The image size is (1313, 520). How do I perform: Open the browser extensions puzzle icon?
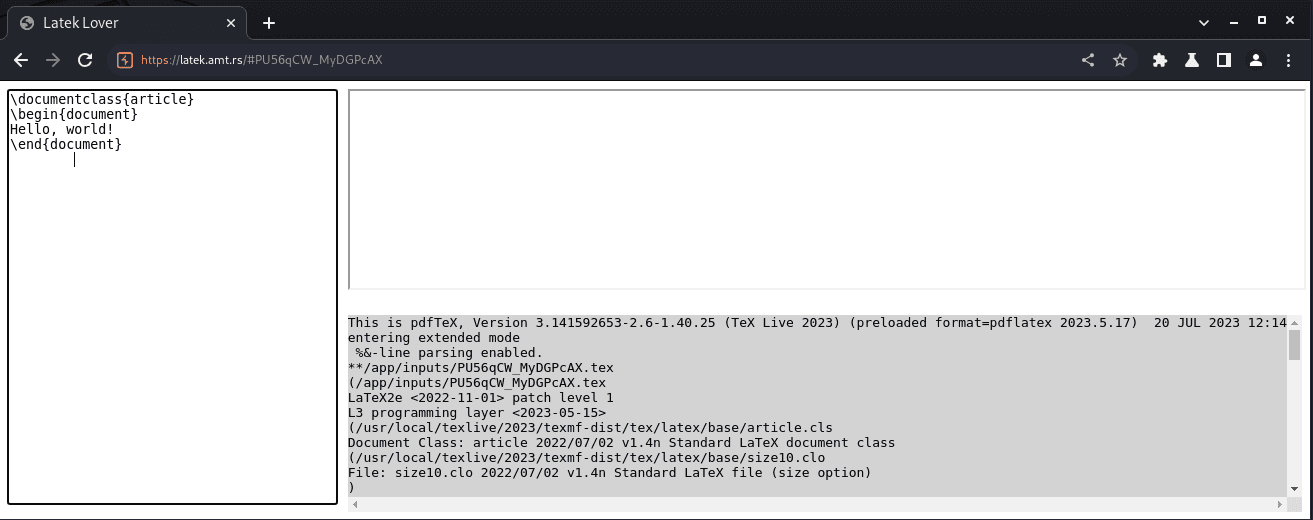pyautogui.click(x=1160, y=60)
